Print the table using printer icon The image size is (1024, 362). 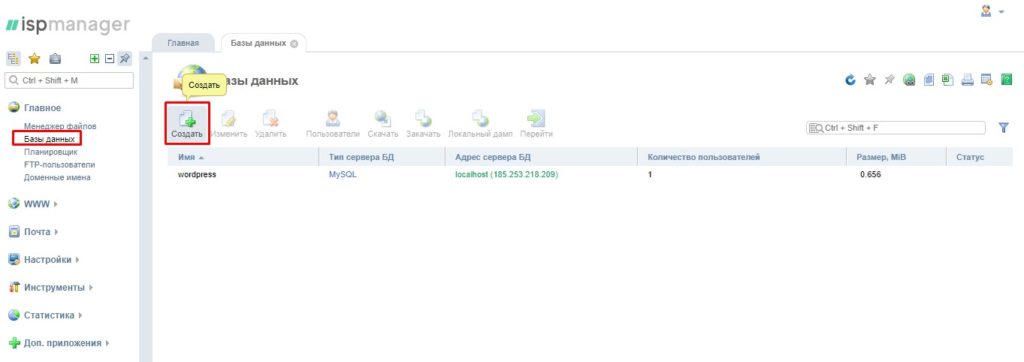967,80
